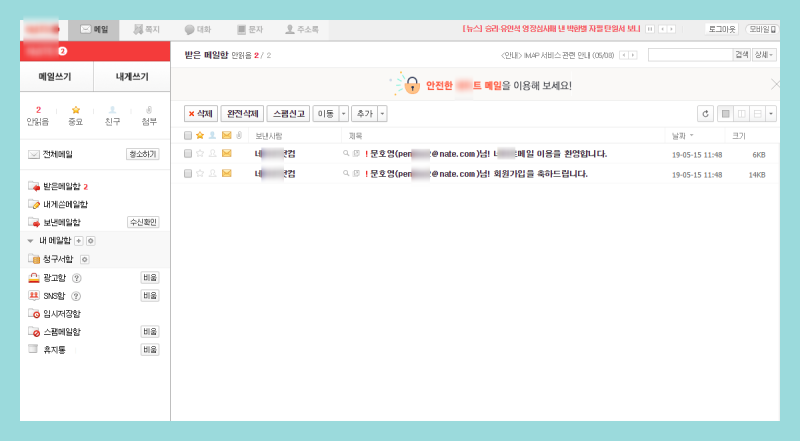The image size is (800, 441).
Task: Empty 휴지통 with 비움 button
Action: tap(150, 350)
